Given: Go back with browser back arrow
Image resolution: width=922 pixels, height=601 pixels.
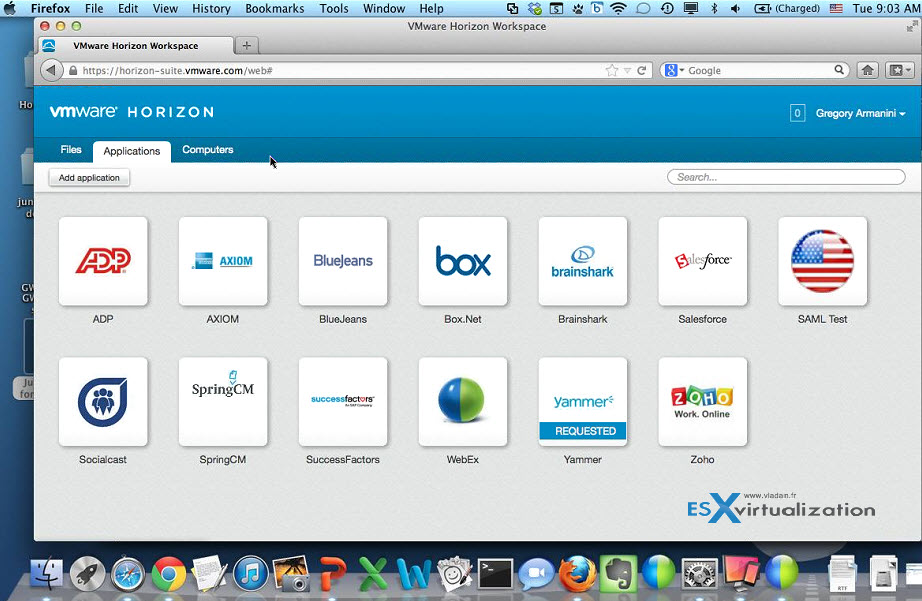Looking at the screenshot, I should [52, 71].
